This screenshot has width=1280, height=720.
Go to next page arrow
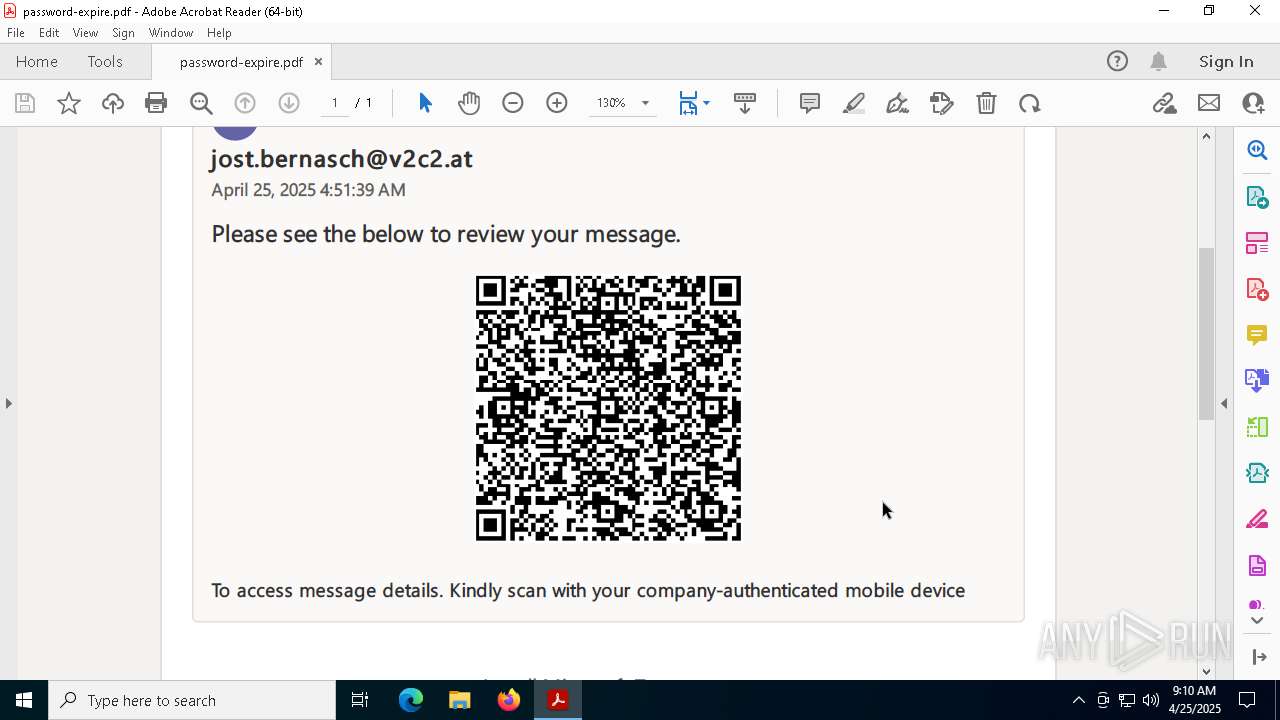click(x=289, y=103)
